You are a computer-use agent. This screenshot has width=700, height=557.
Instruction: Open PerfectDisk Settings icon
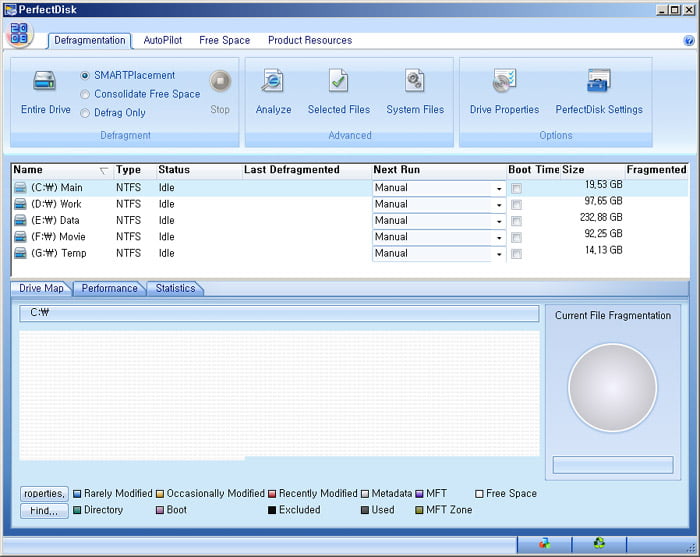[x=599, y=82]
